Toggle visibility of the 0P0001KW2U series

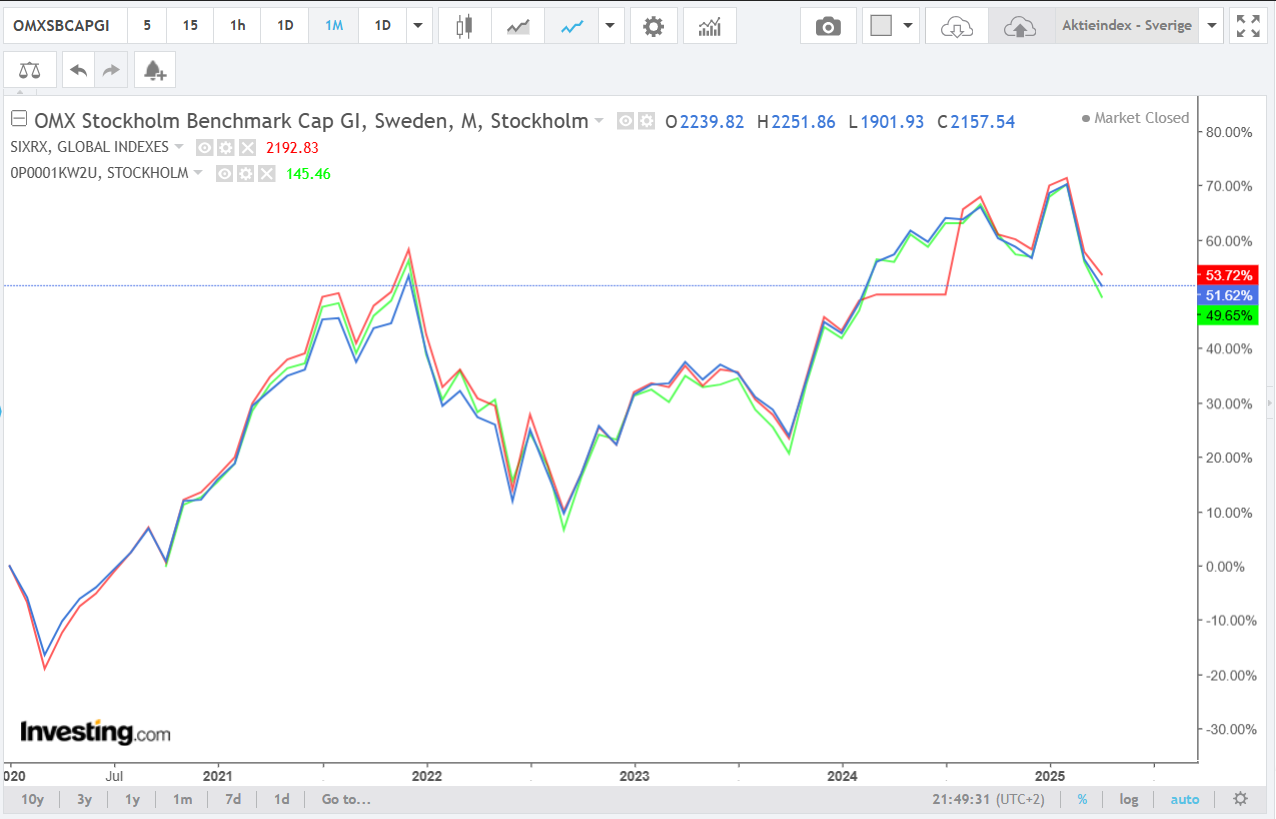point(225,173)
